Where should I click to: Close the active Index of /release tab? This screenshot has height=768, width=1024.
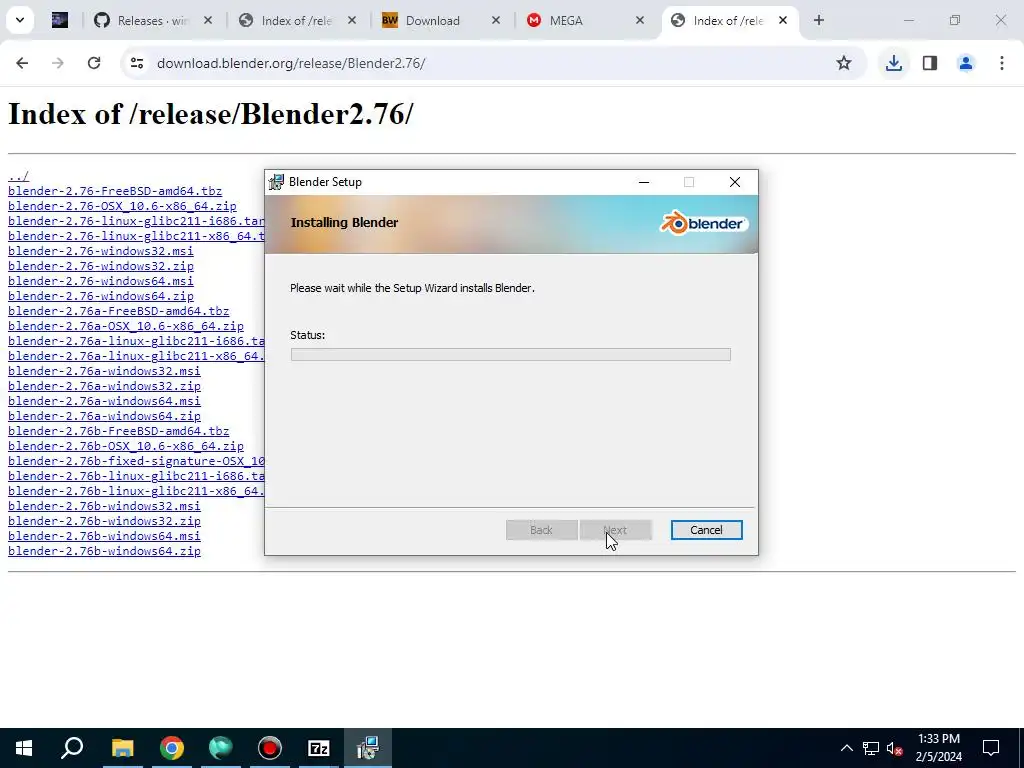[x=782, y=21]
